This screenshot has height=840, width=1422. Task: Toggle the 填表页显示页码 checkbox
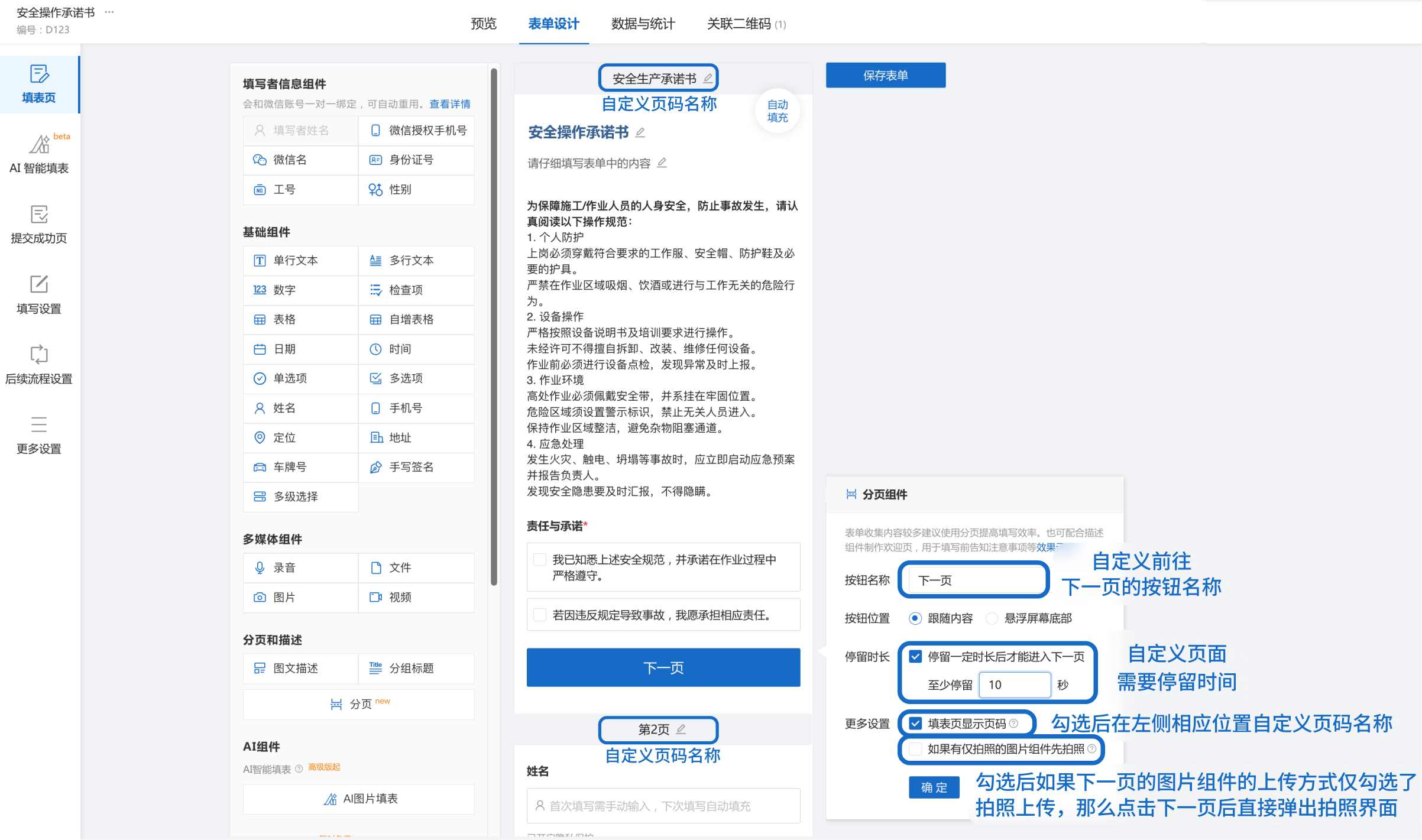pyautogui.click(x=915, y=723)
